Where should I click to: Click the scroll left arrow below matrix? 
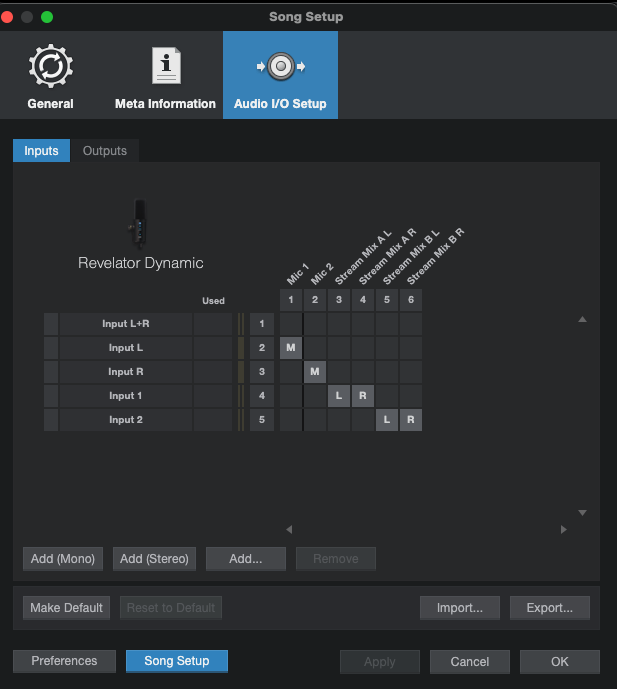coord(289,529)
